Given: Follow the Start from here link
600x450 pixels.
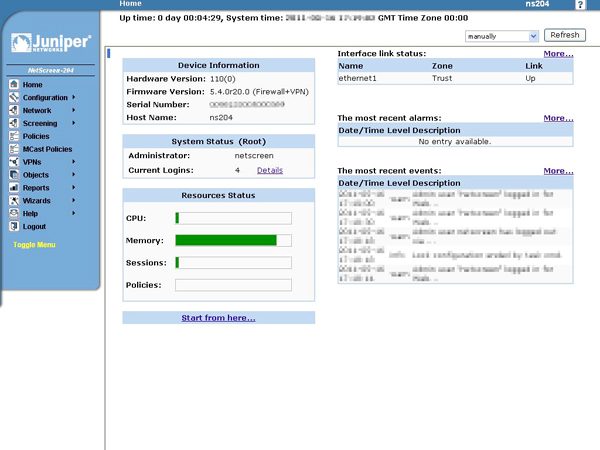Looking at the screenshot, I should 218,318.
